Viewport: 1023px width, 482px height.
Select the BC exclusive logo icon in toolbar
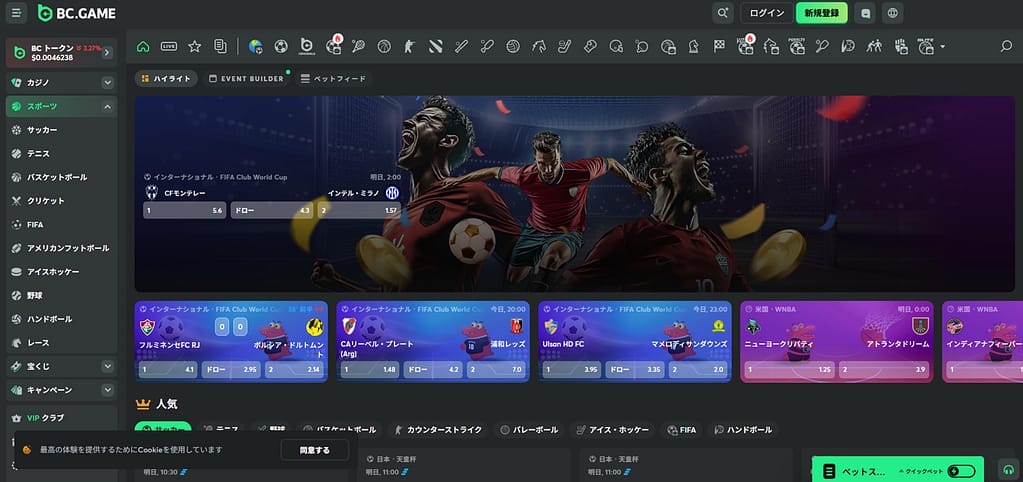pos(307,46)
